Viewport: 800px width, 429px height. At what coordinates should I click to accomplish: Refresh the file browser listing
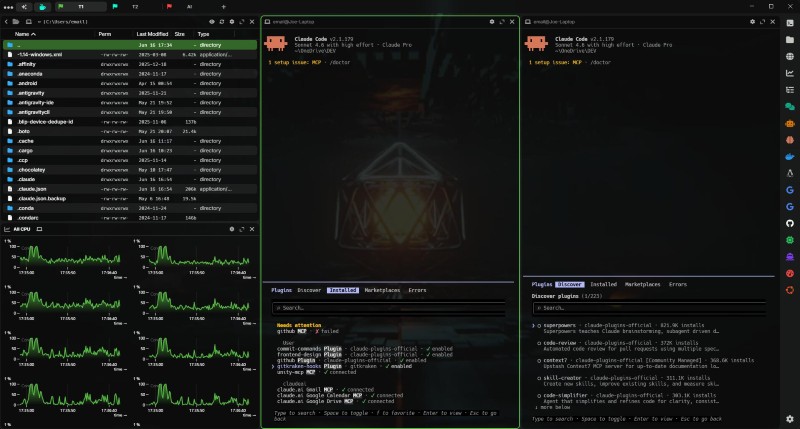(221, 22)
